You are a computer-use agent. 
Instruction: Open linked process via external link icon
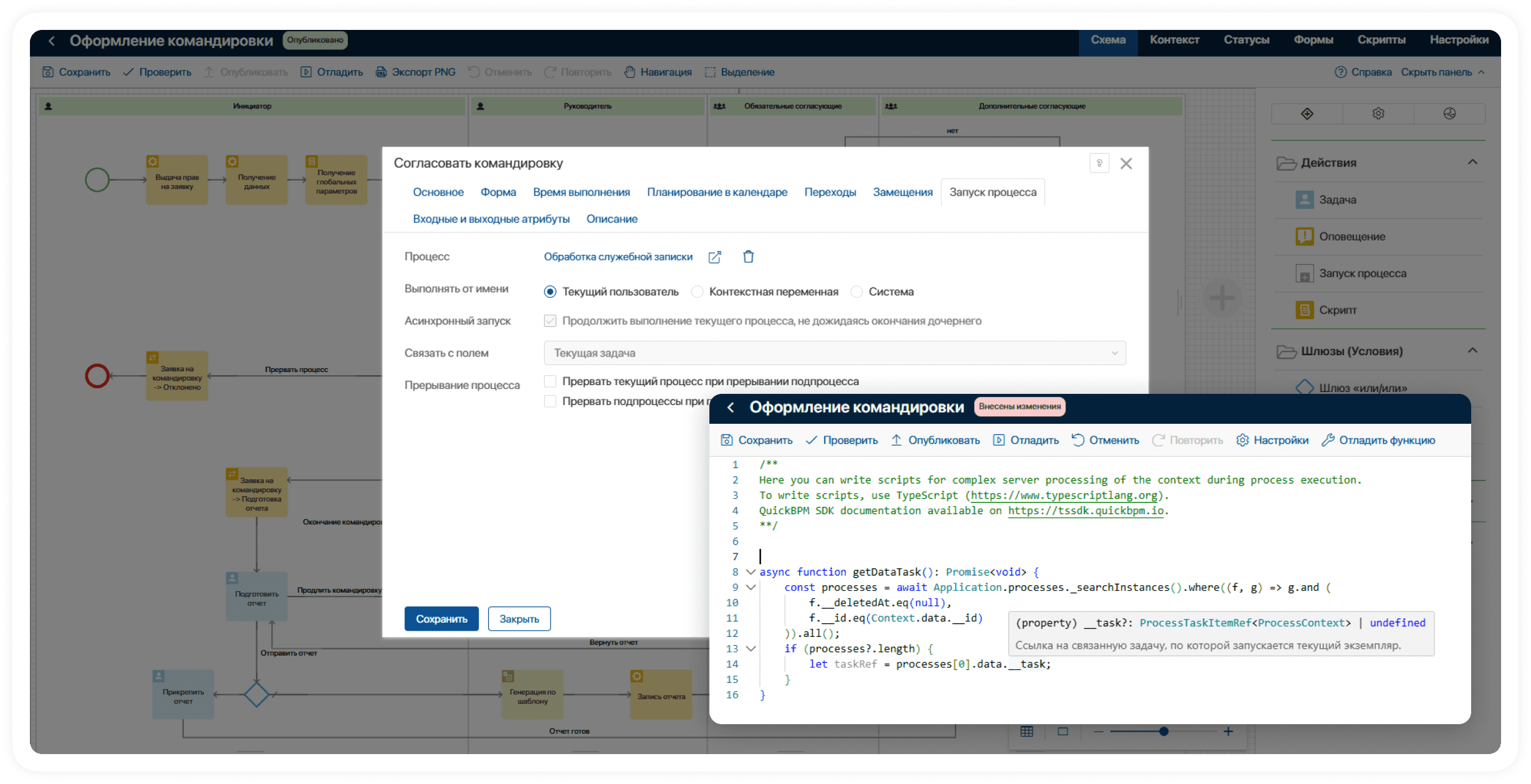coord(714,257)
